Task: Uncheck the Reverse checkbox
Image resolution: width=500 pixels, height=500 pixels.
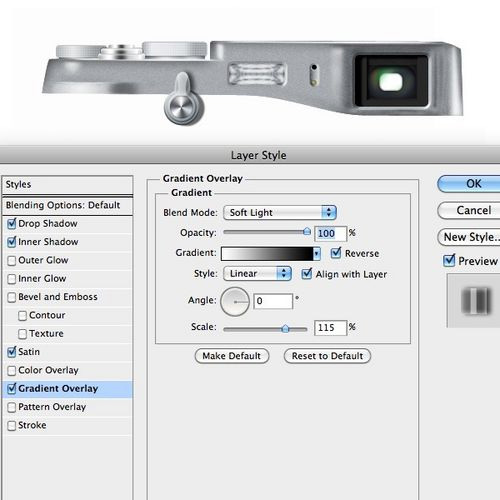Action: tap(336, 253)
